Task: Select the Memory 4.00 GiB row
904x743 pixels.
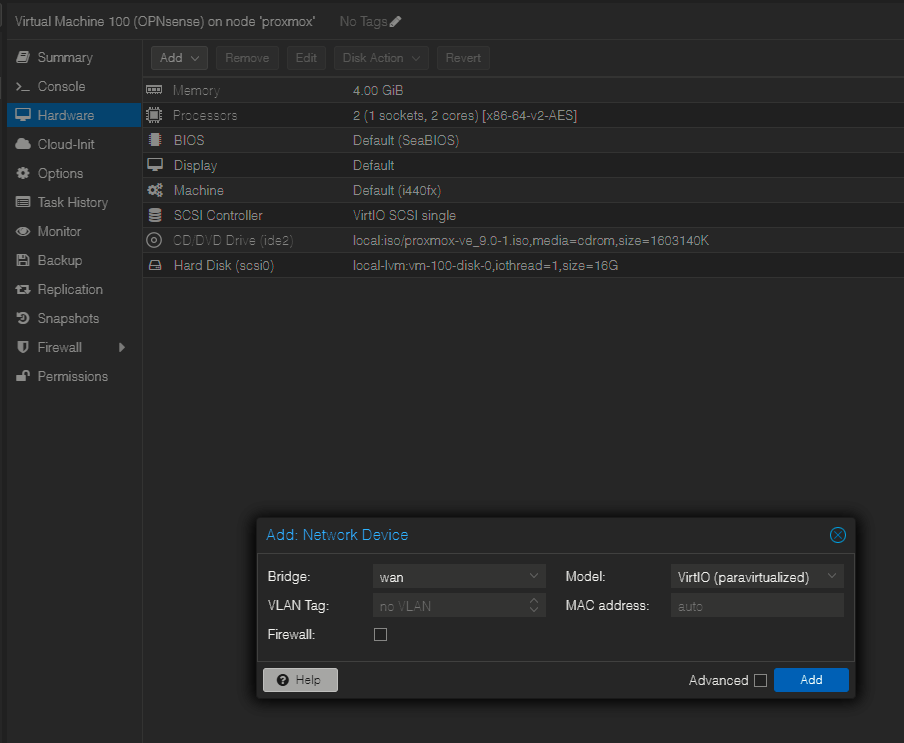Action: tap(523, 90)
